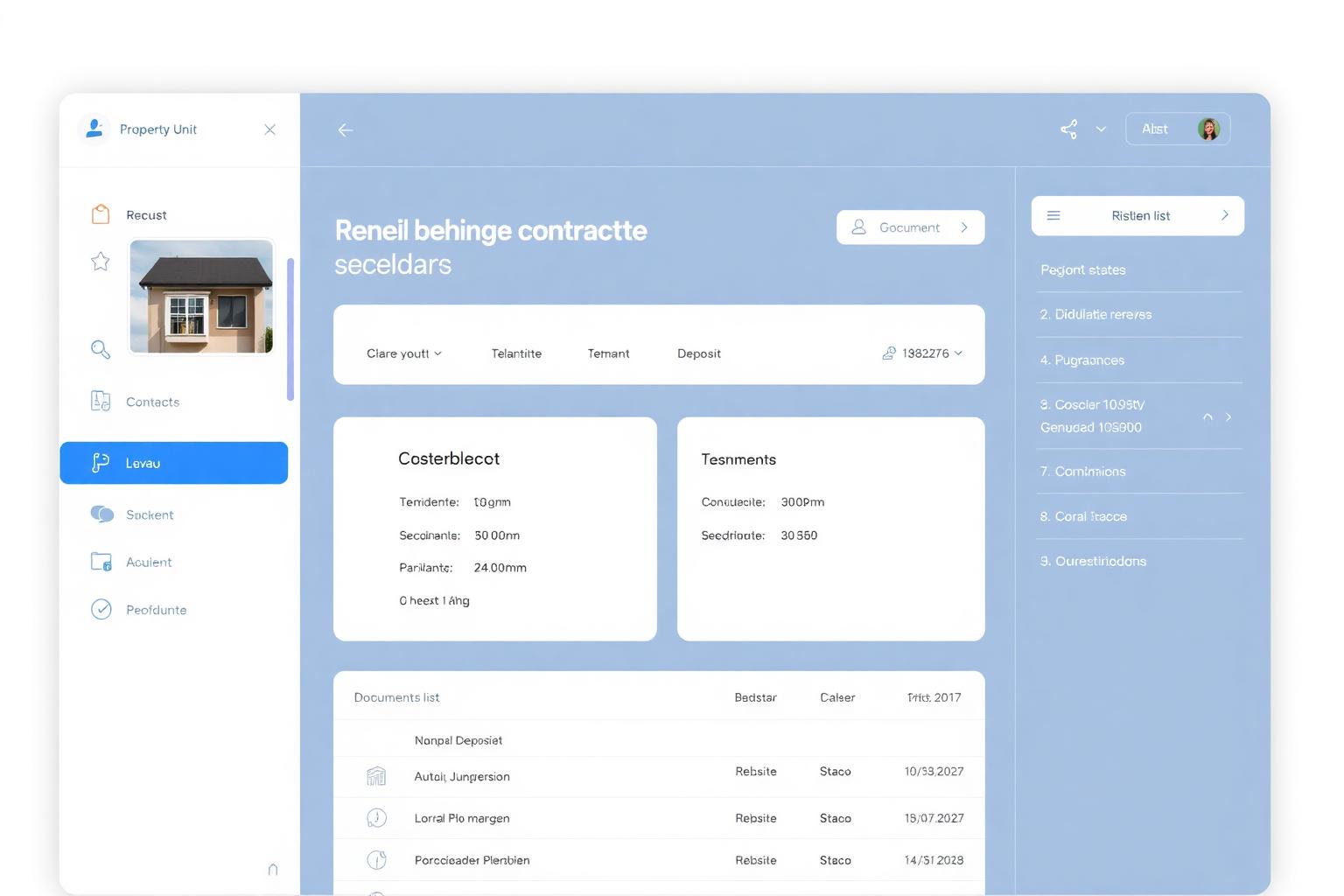Click the value 24.00mm in Costerblecot card

click(500, 568)
